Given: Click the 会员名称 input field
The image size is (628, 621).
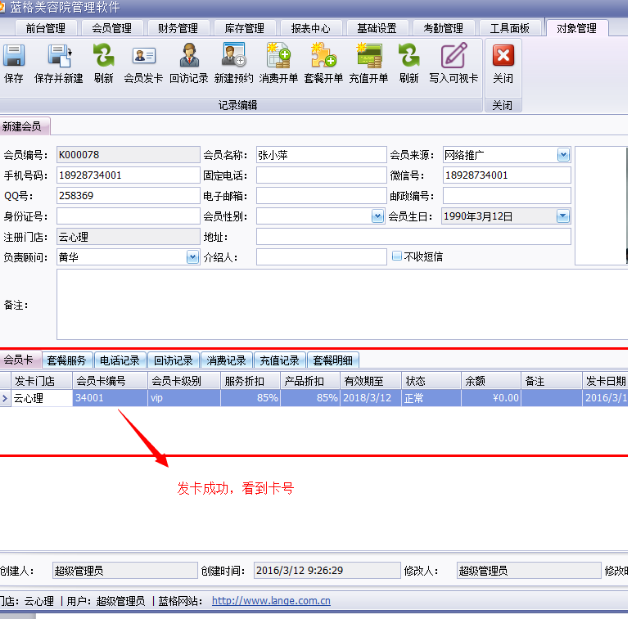Looking at the screenshot, I should [x=321, y=155].
